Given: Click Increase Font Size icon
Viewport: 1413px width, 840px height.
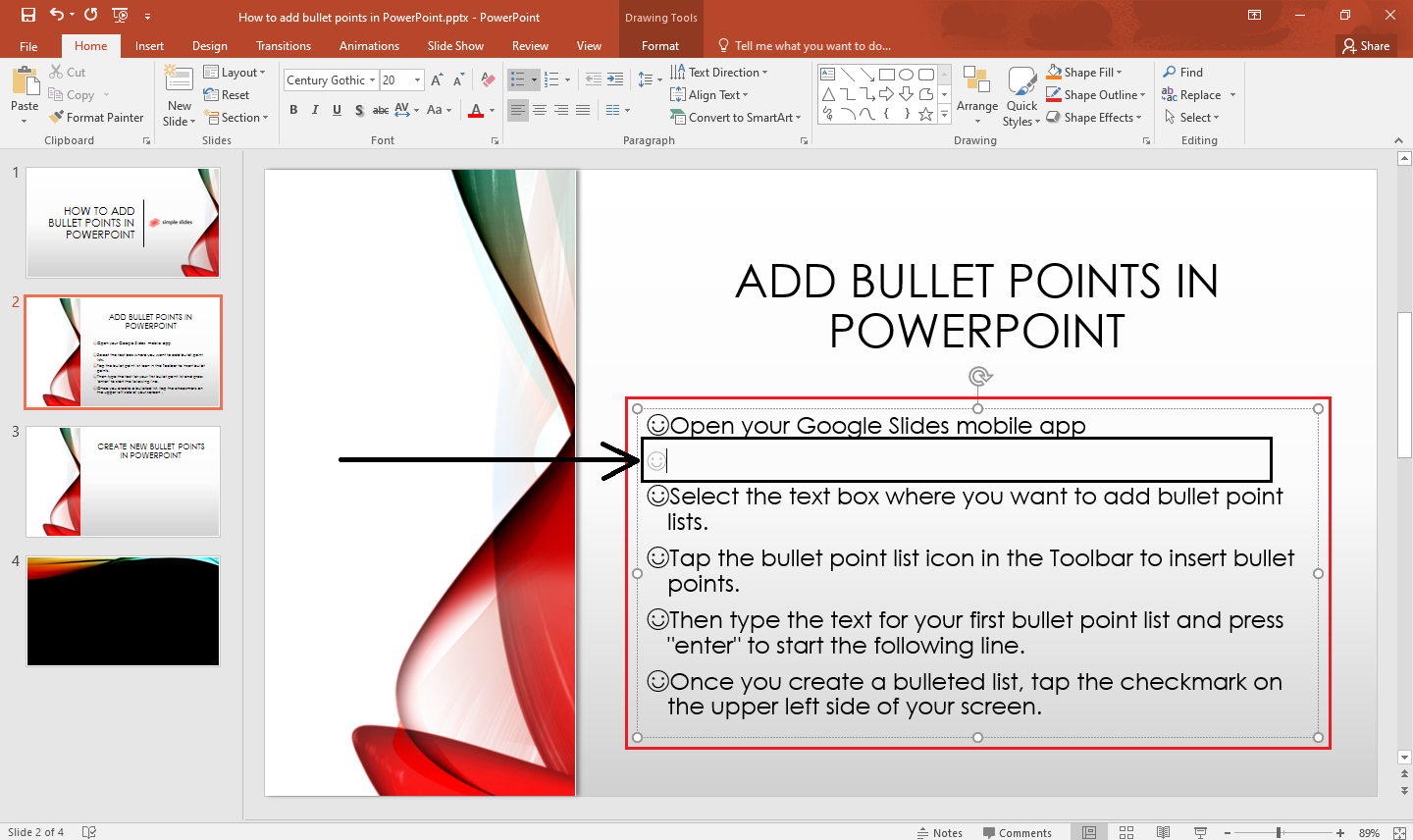Looking at the screenshot, I should click(437, 80).
